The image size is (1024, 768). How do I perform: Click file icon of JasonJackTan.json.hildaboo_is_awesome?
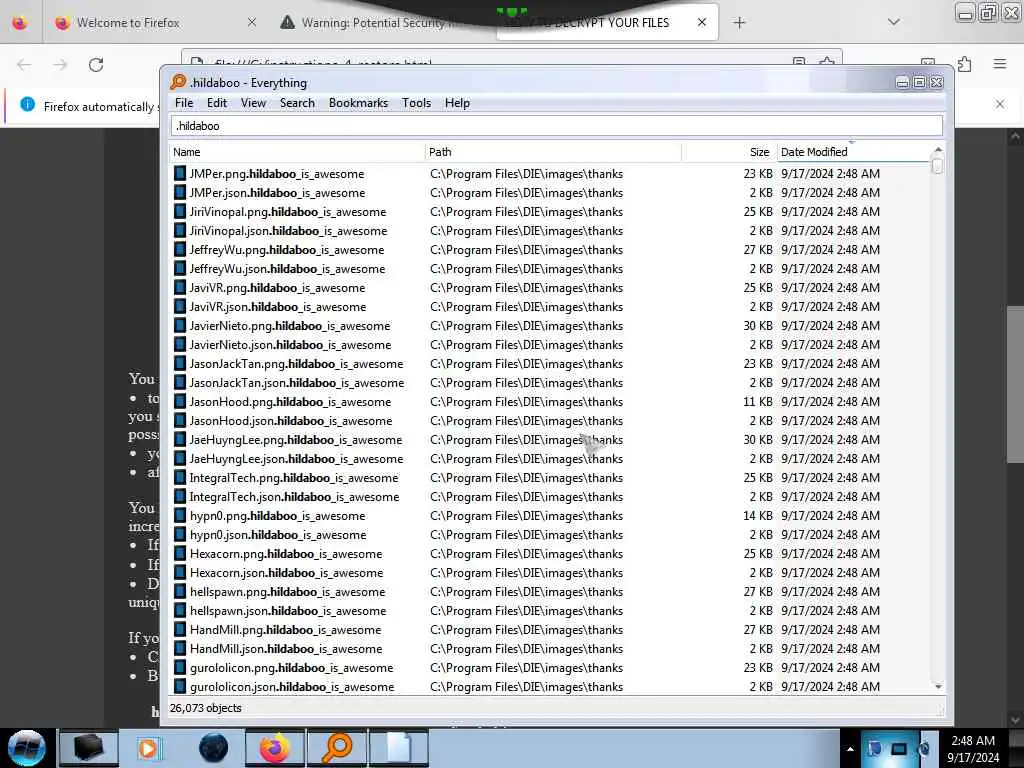[x=180, y=383]
